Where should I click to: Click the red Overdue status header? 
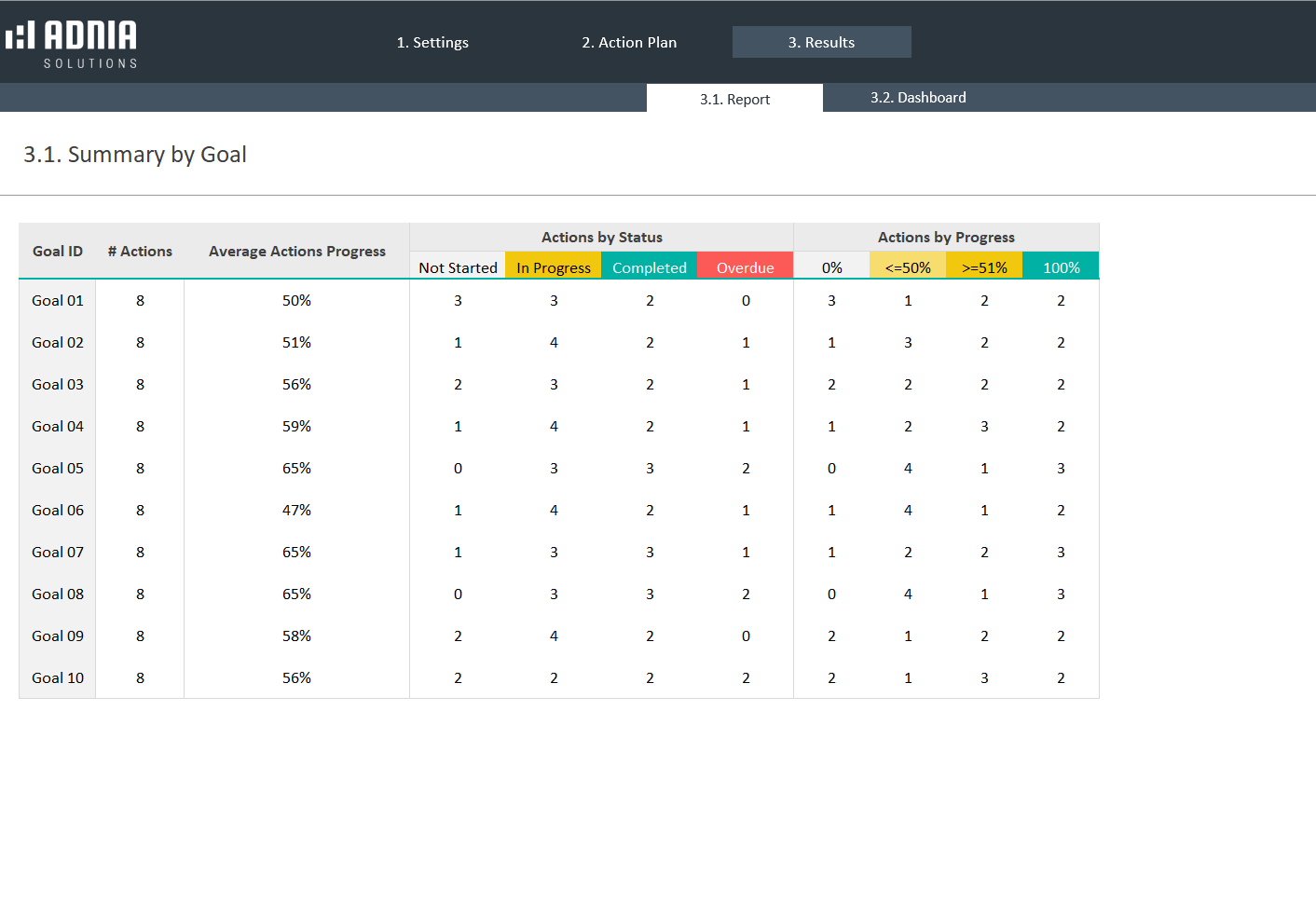[x=745, y=267]
